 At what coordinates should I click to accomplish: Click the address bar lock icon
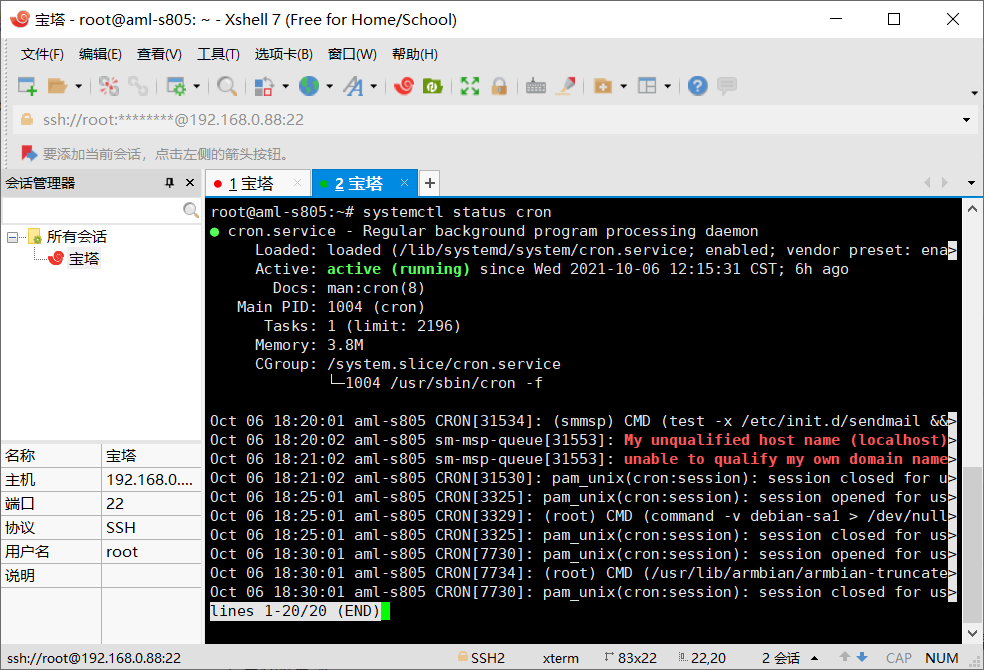click(x=27, y=119)
